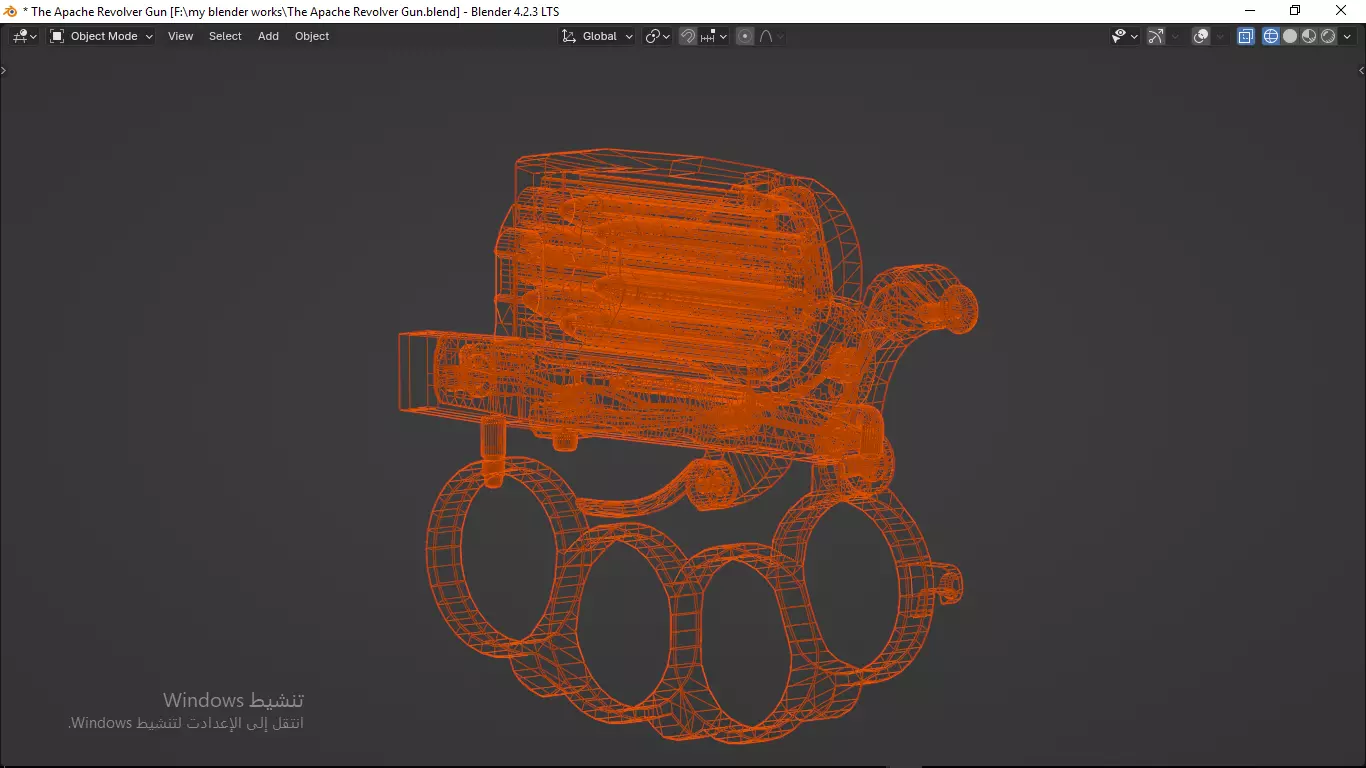Close the Blender window

1342,11
